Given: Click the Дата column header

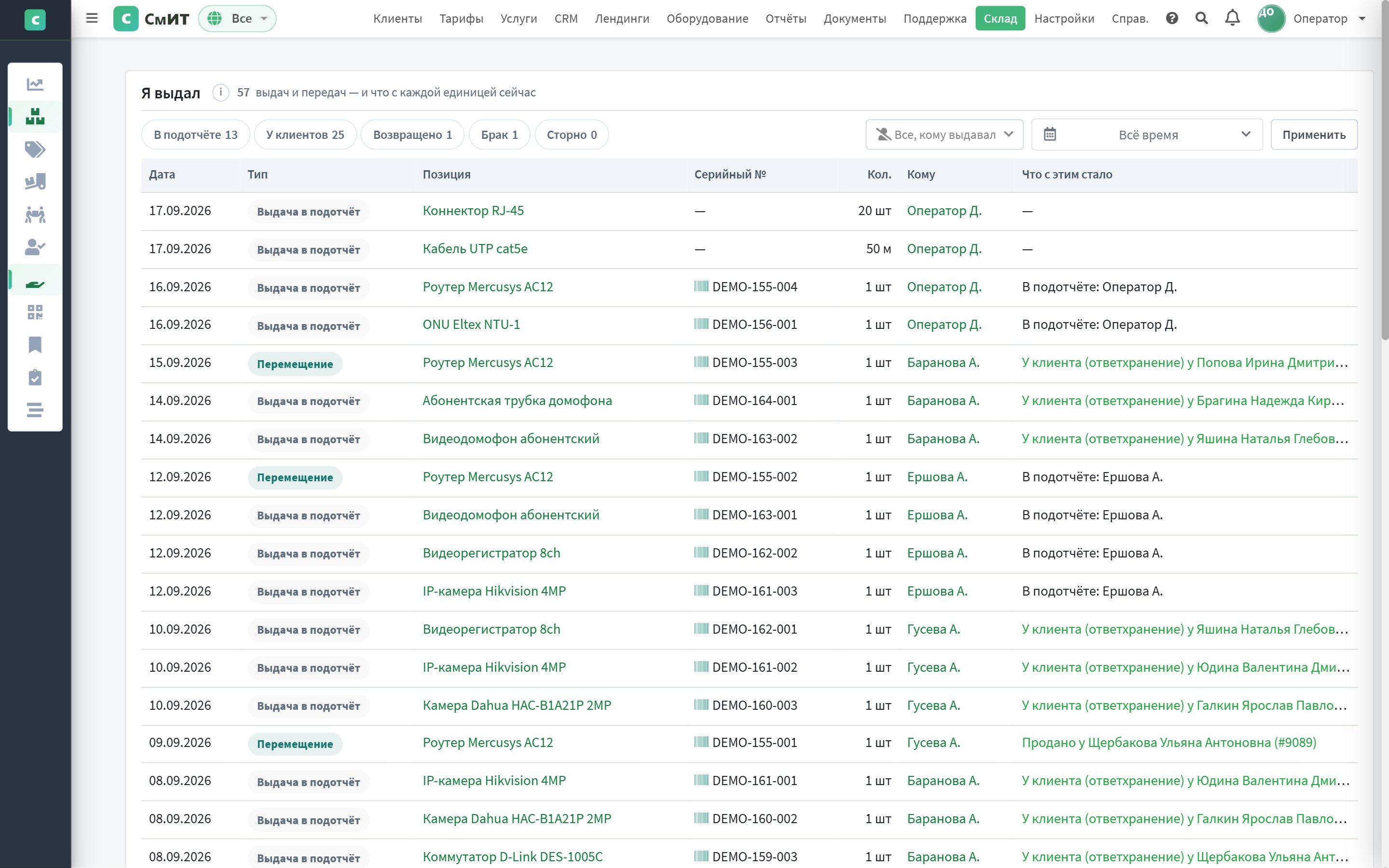Looking at the screenshot, I should pos(162,175).
